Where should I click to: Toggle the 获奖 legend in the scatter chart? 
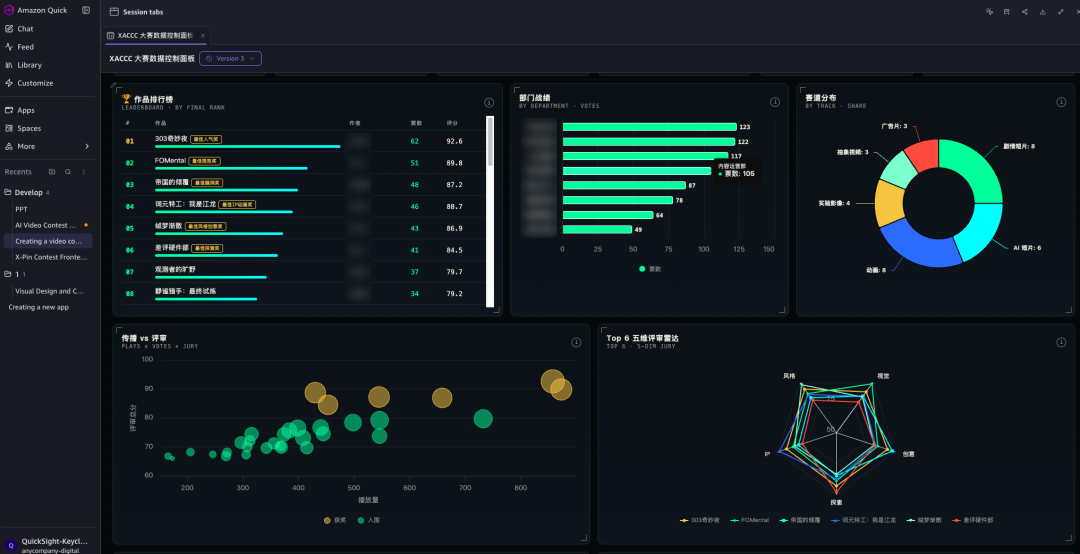(335, 520)
